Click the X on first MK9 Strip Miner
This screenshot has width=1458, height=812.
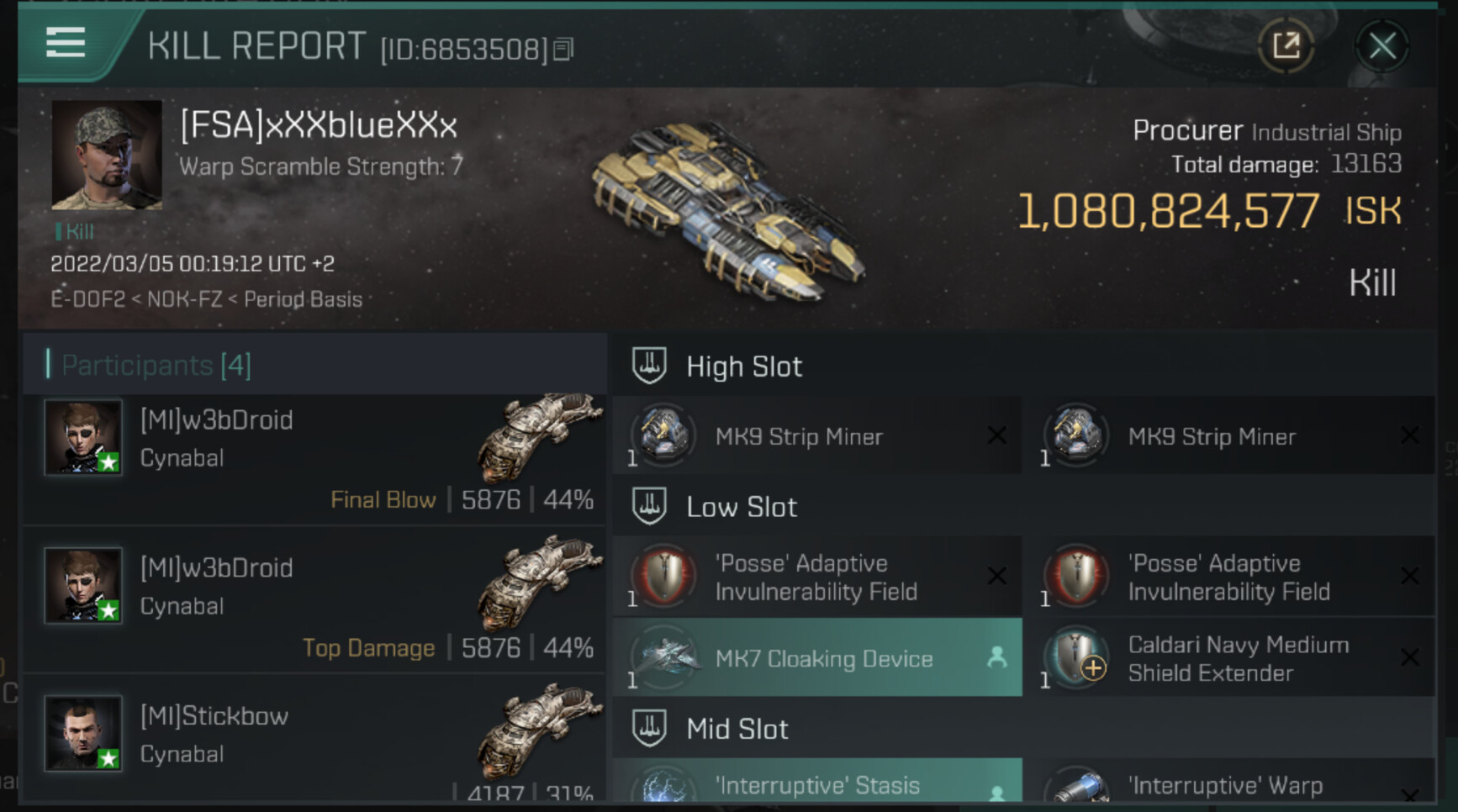point(997,435)
